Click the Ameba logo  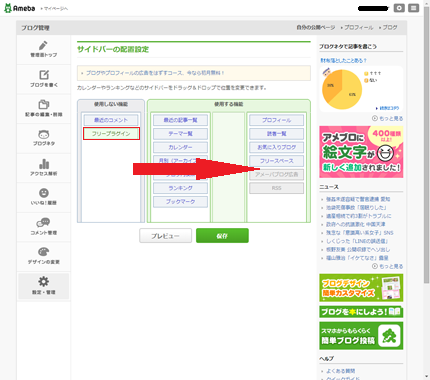pyautogui.click(x=19, y=8)
